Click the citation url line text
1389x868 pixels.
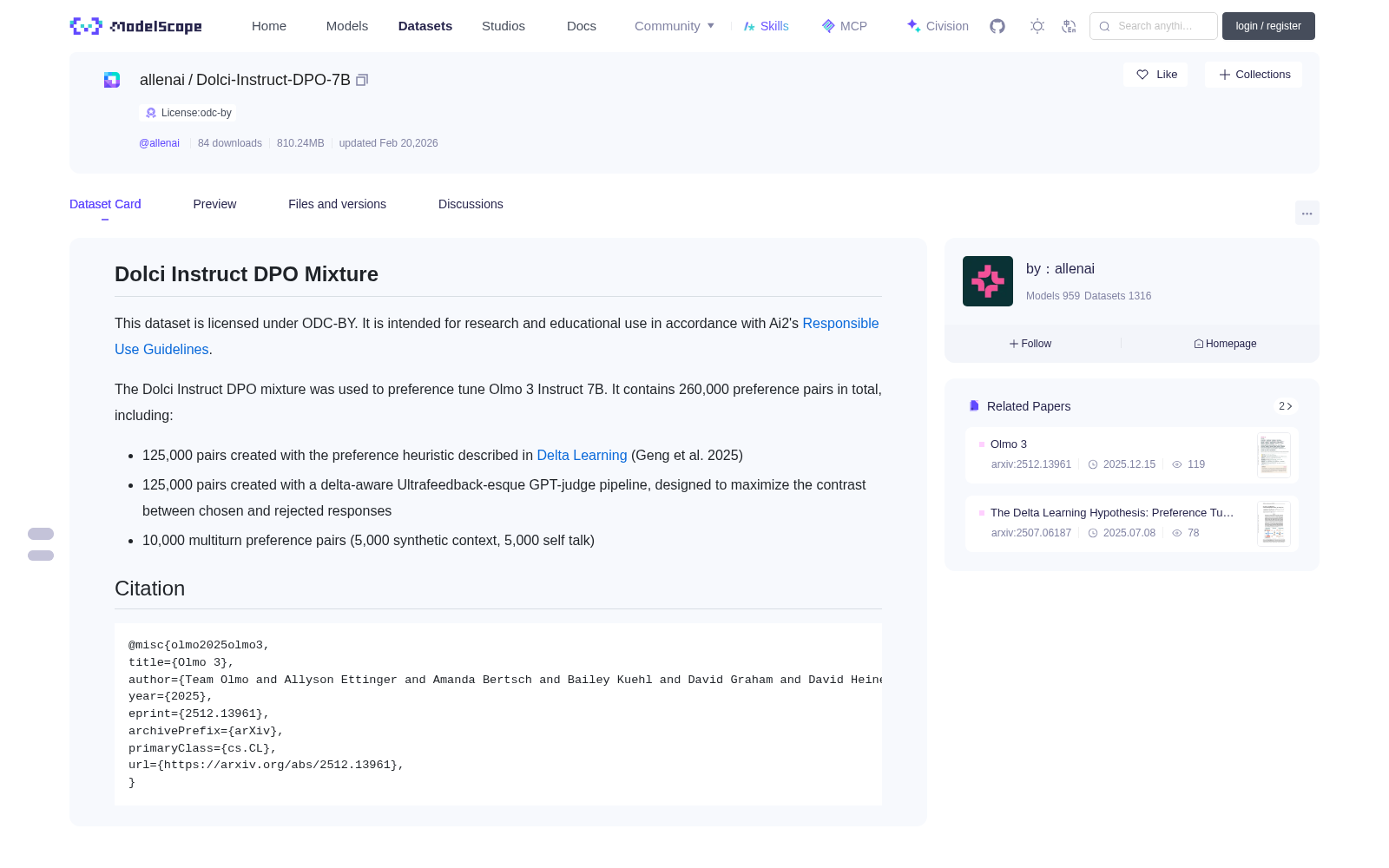click(x=267, y=765)
